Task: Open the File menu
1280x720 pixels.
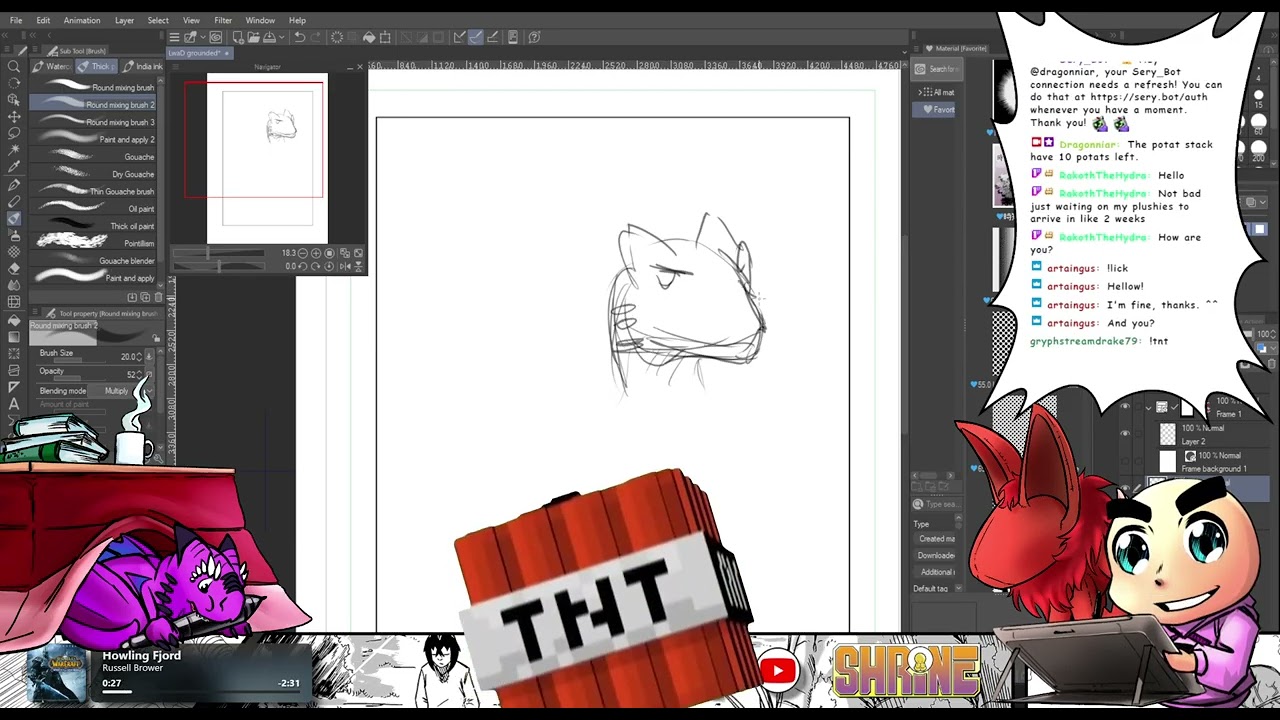Action: coord(16,20)
